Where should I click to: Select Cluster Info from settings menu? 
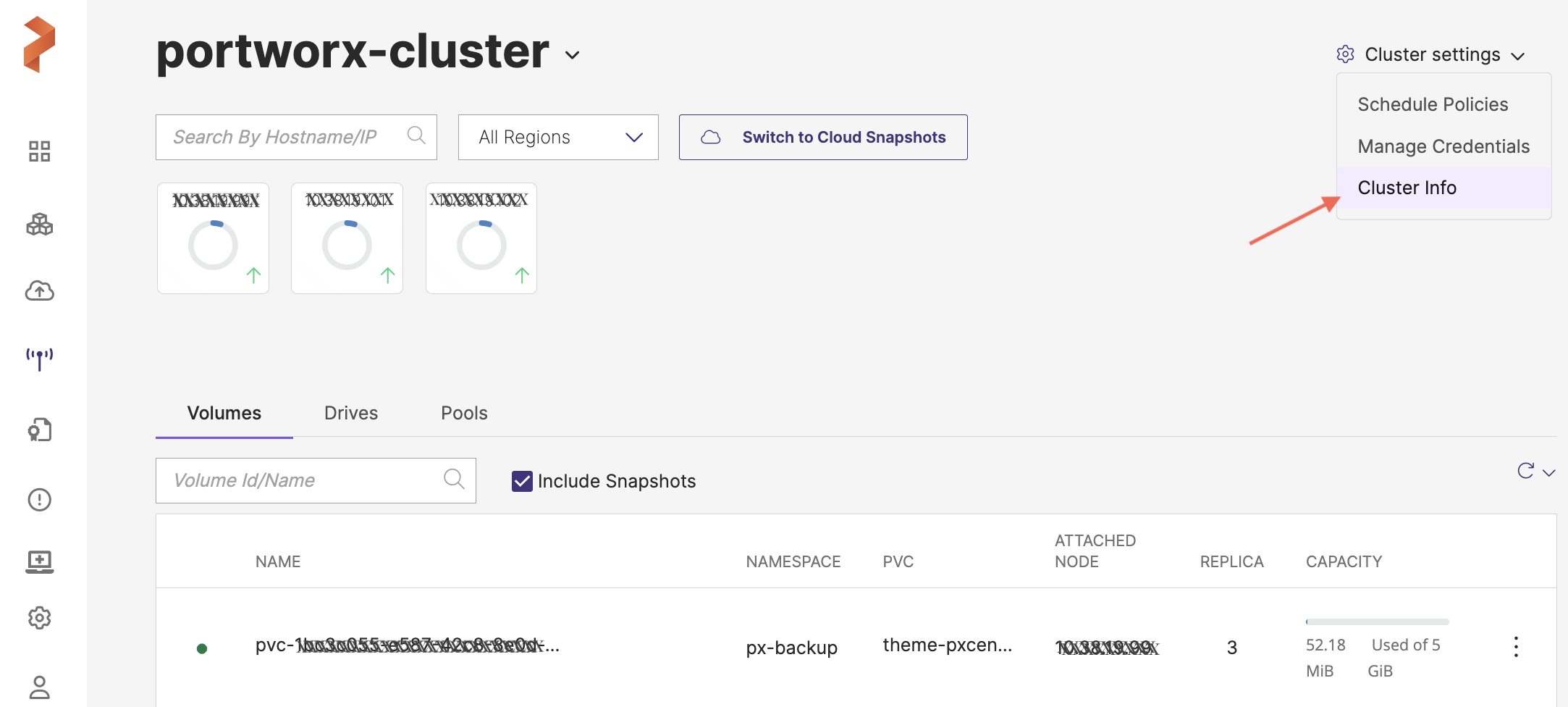coord(1407,188)
